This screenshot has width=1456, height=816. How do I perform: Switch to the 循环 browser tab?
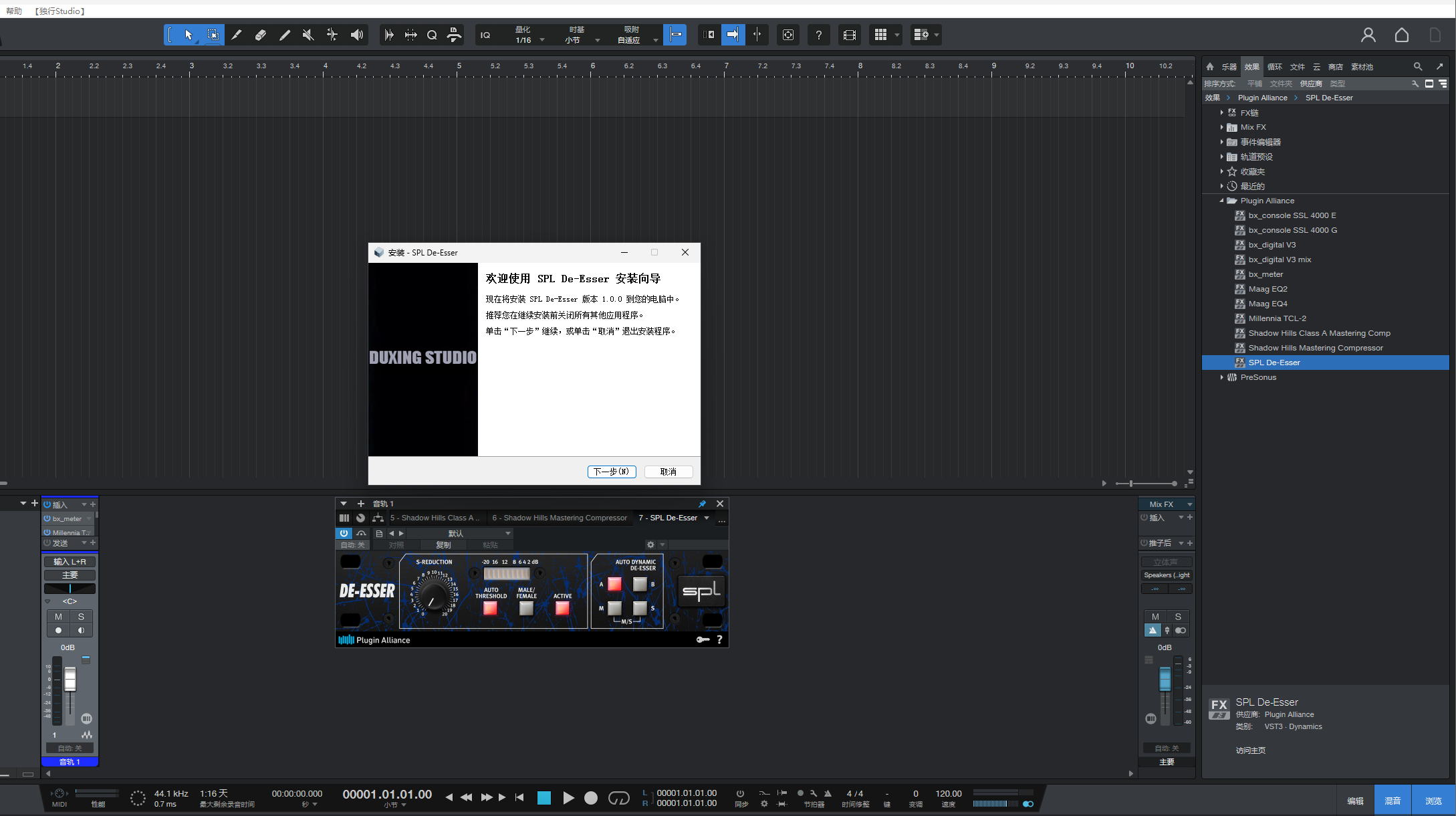click(x=1275, y=67)
